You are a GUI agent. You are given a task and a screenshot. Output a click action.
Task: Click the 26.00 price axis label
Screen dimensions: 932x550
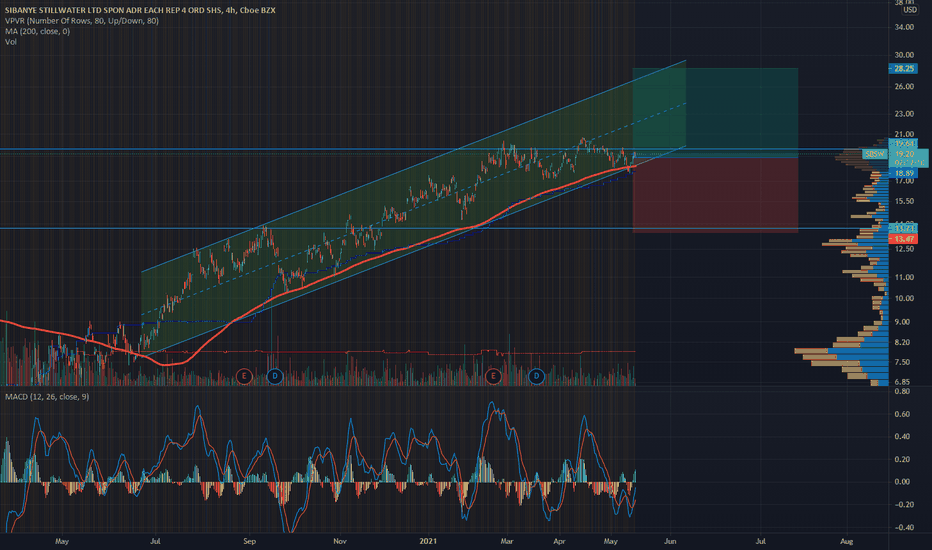(904, 87)
